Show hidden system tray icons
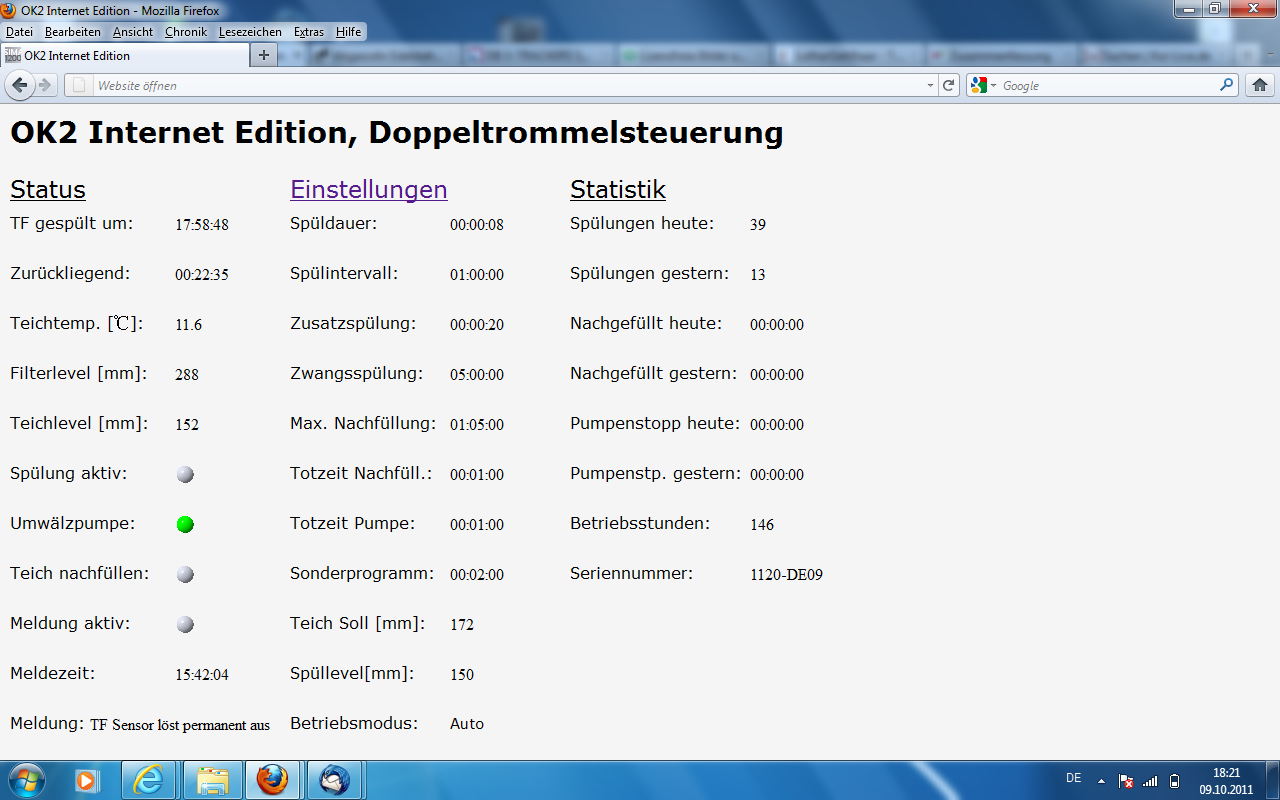 (1101, 780)
